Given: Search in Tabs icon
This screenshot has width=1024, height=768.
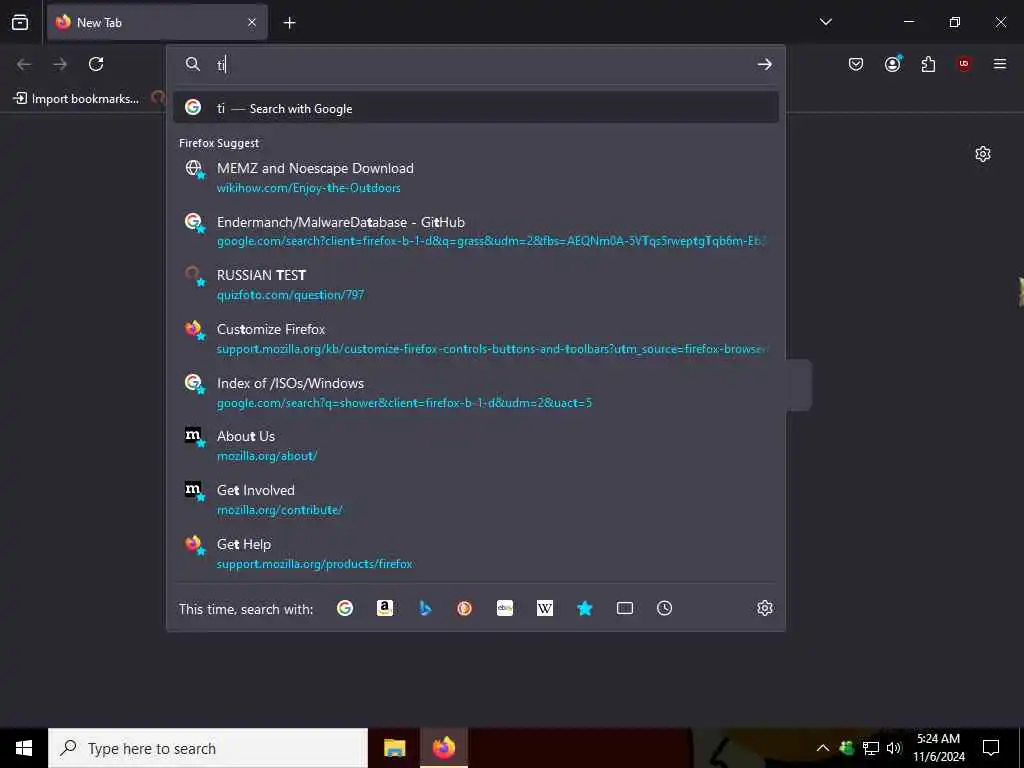Looking at the screenshot, I should tap(625, 608).
